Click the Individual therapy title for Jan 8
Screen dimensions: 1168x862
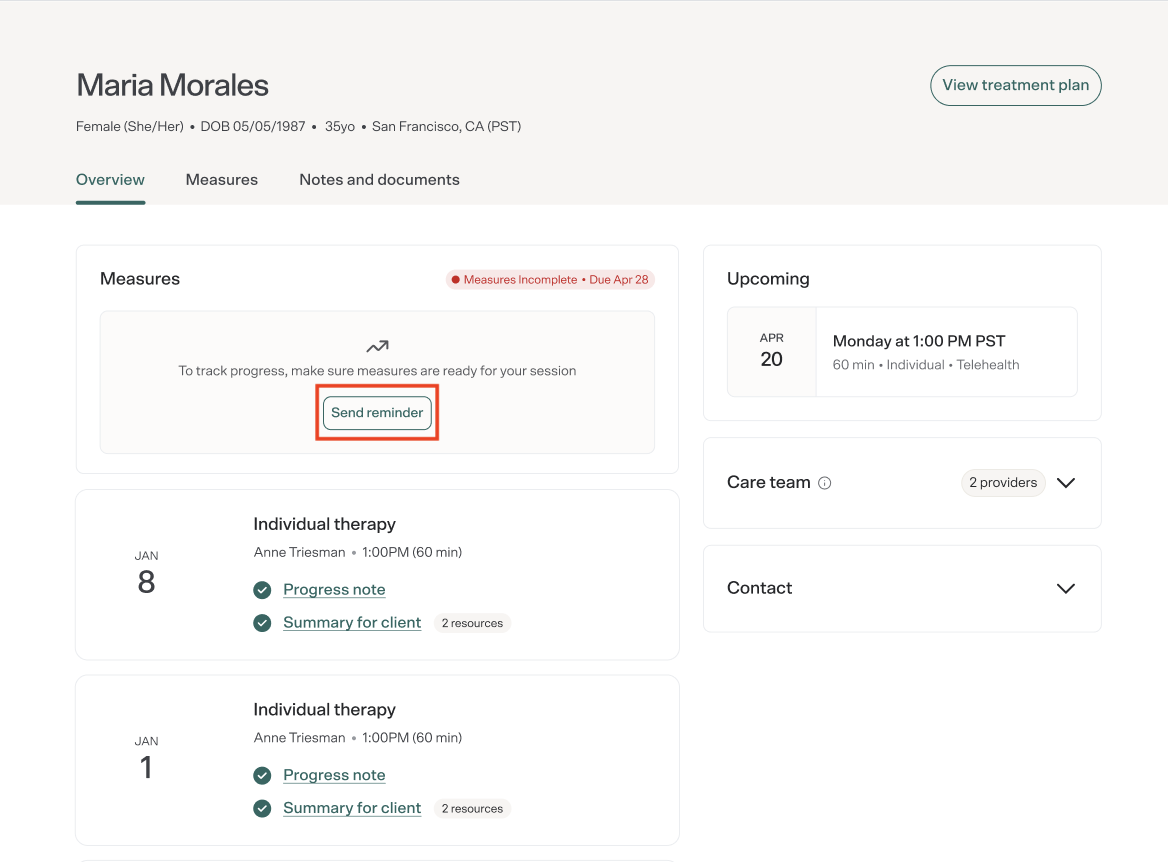pos(324,525)
